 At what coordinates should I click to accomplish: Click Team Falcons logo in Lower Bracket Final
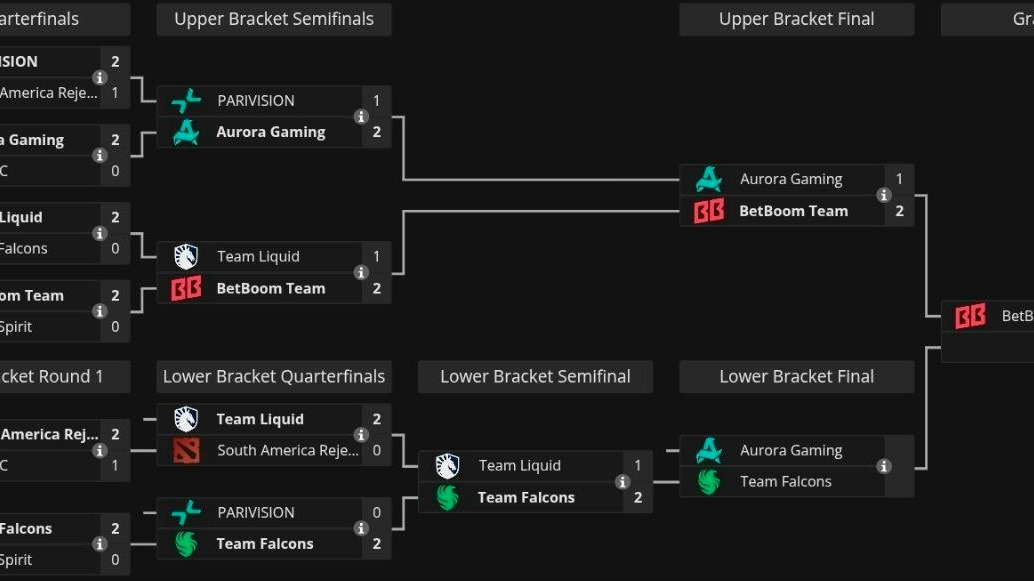(x=708, y=482)
